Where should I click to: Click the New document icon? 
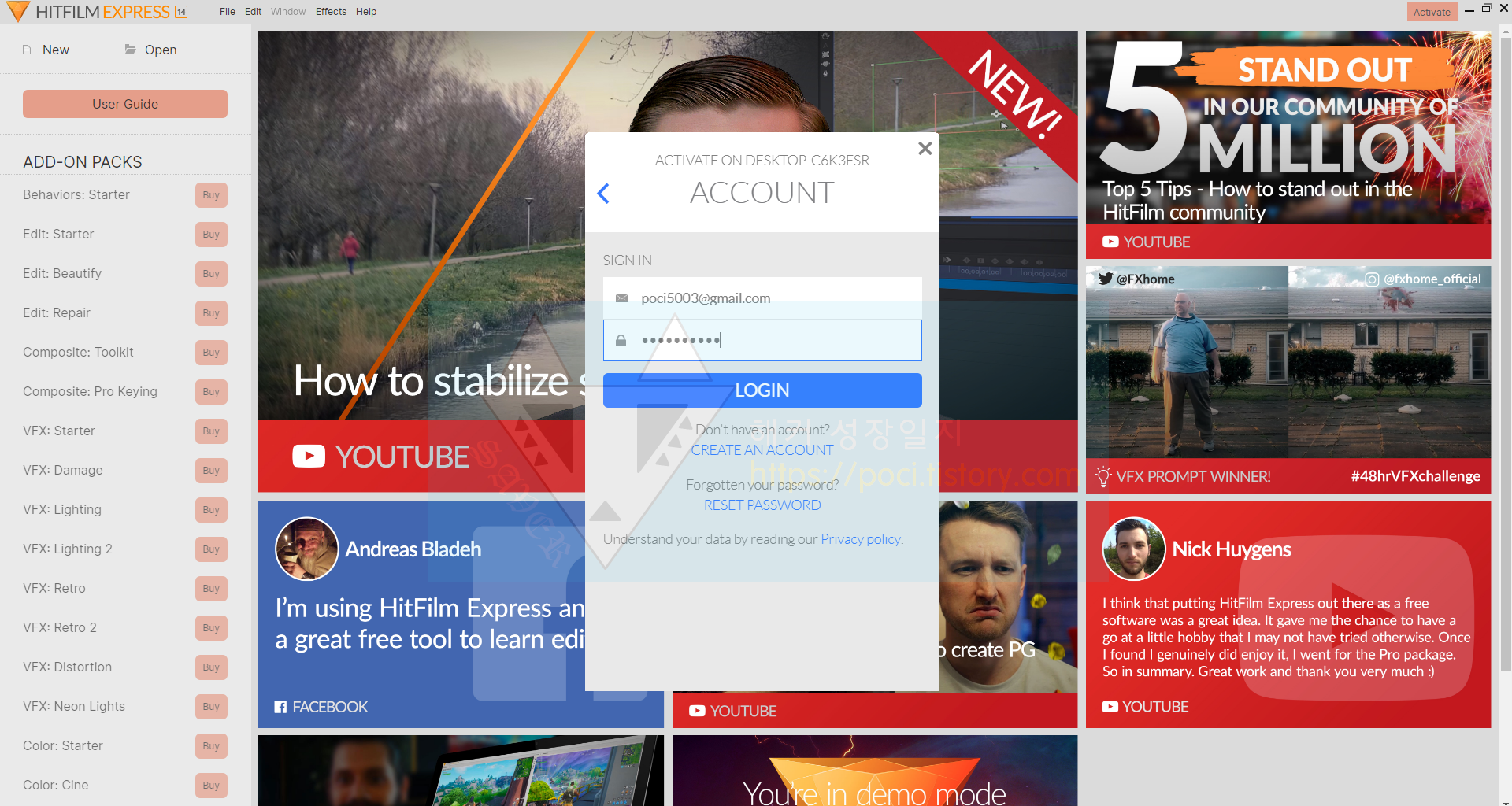27,50
